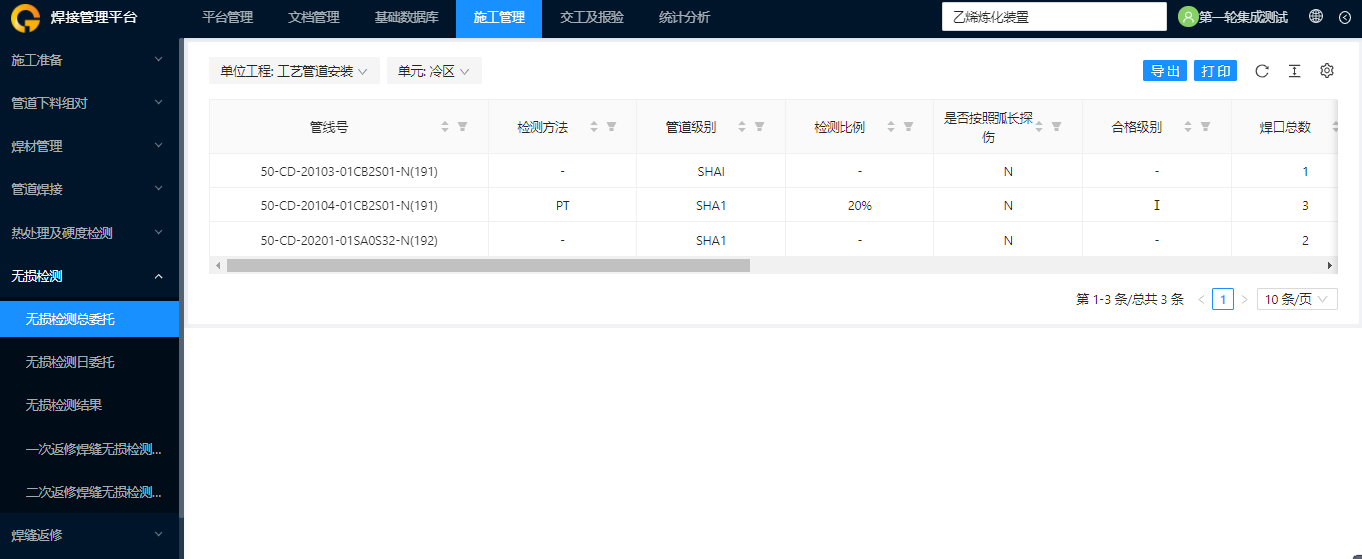1362x559 pixels.
Task: Click the 第一轮集成测试 username
Action: [x=1243, y=17]
